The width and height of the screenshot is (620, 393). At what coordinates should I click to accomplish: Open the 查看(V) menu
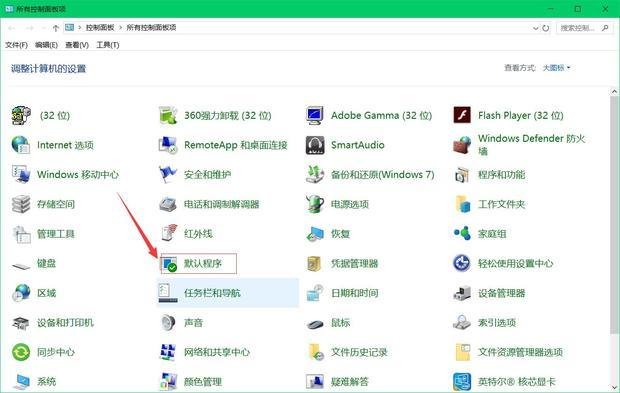pos(77,45)
